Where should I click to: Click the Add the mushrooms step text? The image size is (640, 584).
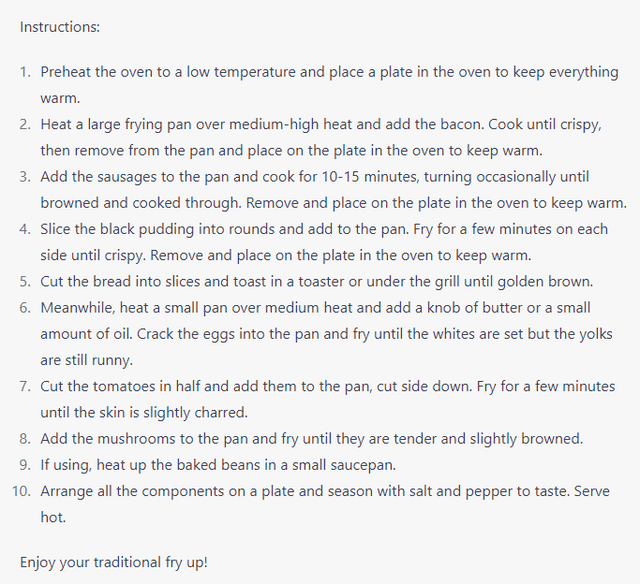(x=311, y=439)
